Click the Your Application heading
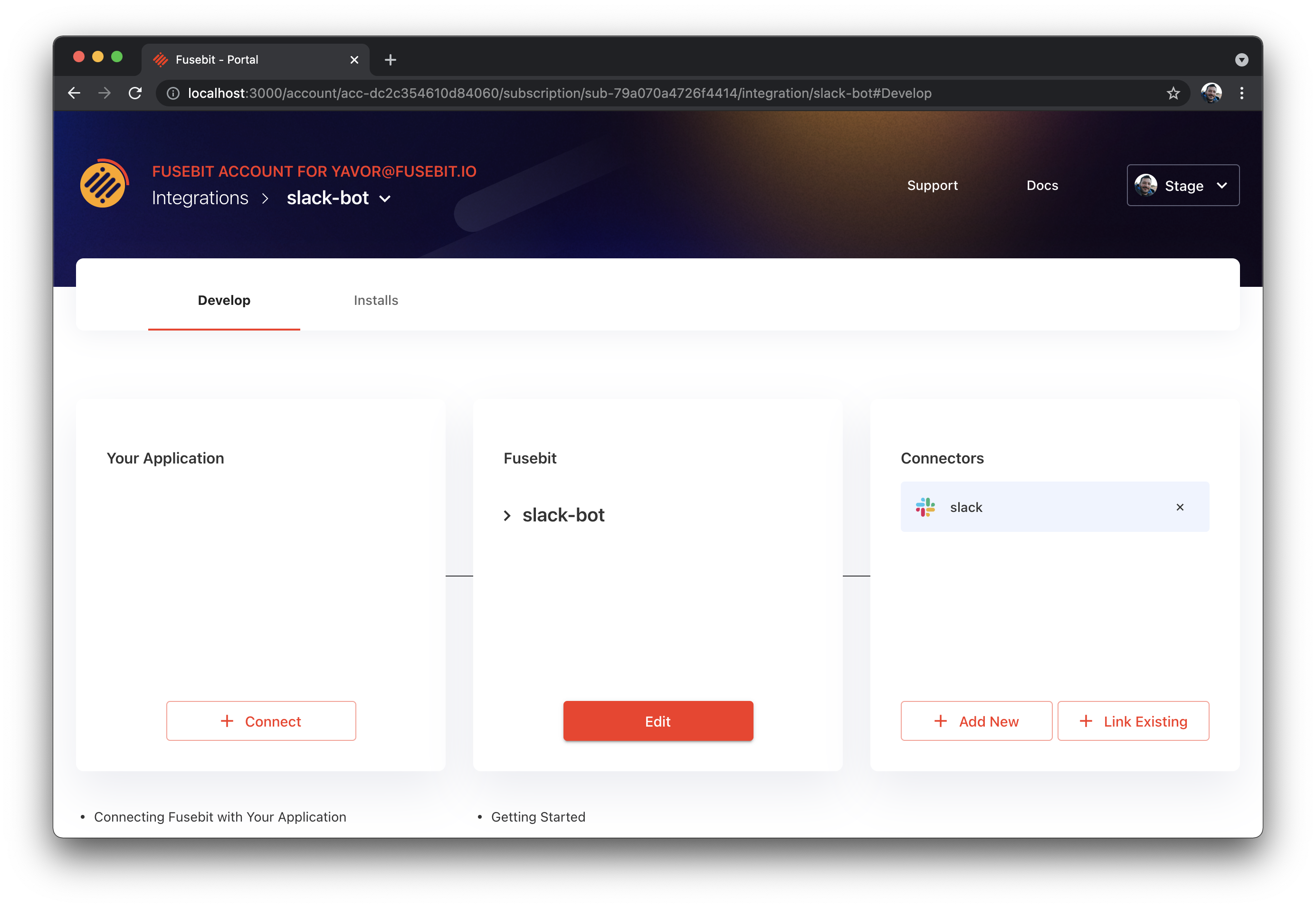The width and height of the screenshot is (1316, 908). tap(165, 458)
